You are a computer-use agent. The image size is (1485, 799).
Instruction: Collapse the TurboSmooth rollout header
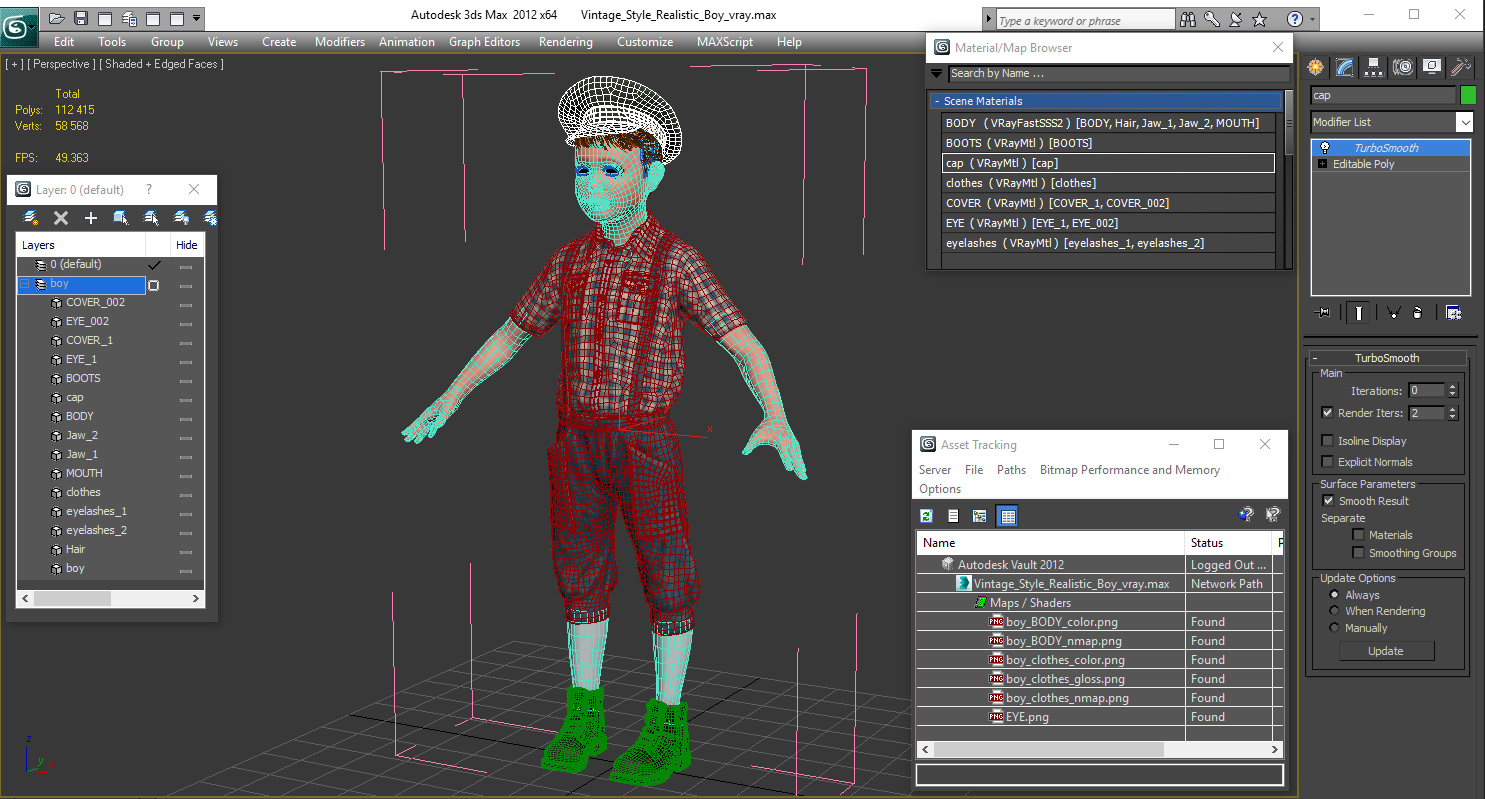[x=1386, y=358]
